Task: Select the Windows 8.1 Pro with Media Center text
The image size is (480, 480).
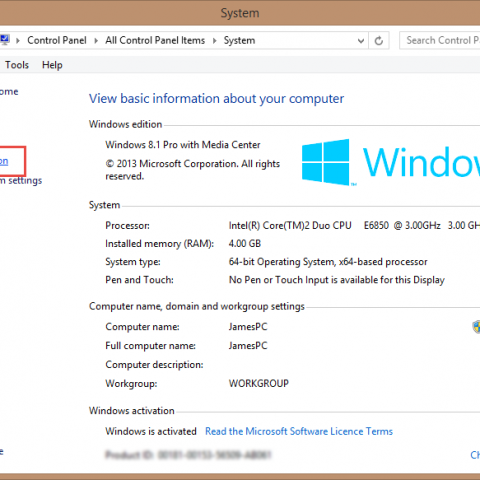Action: click(183, 145)
